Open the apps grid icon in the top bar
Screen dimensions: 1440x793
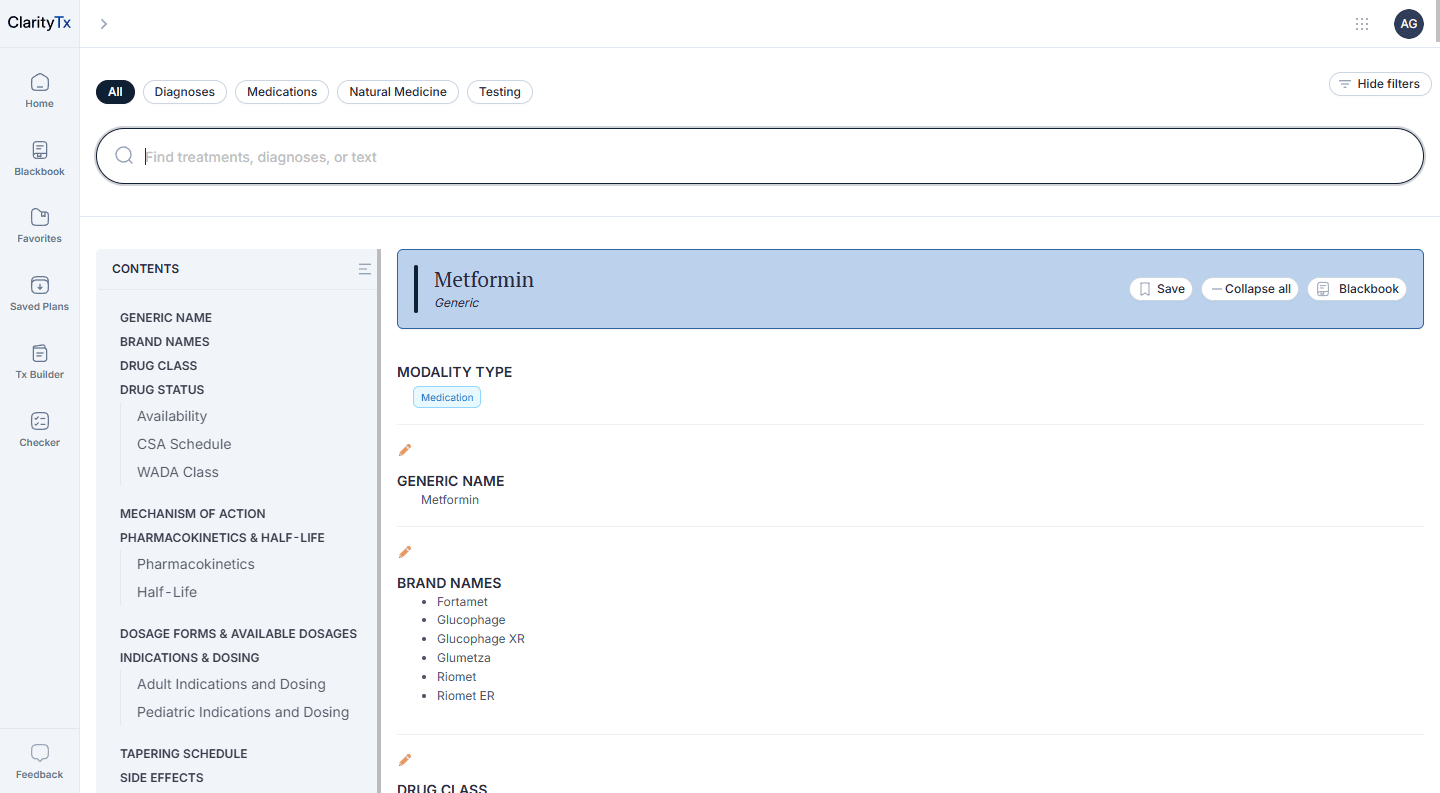coord(1362,23)
